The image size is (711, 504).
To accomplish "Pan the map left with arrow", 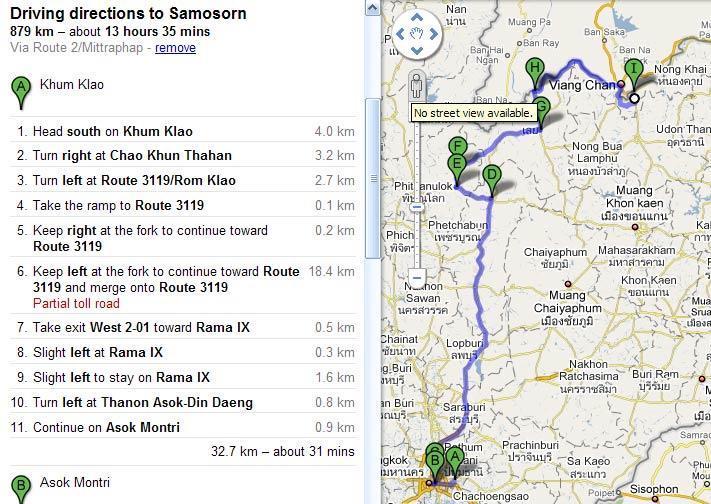I will (x=400, y=34).
